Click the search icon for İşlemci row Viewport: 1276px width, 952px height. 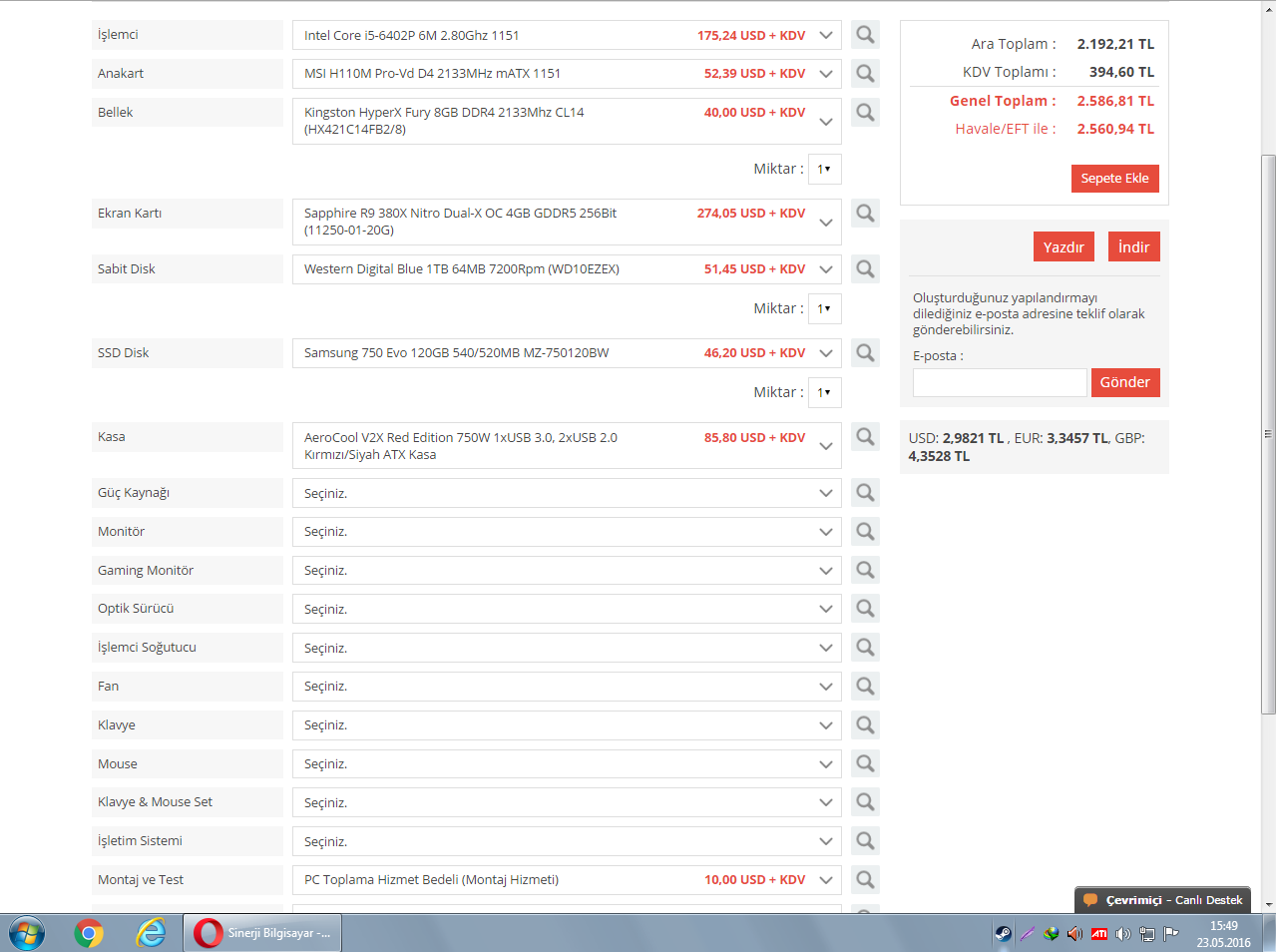click(x=865, y=35)
